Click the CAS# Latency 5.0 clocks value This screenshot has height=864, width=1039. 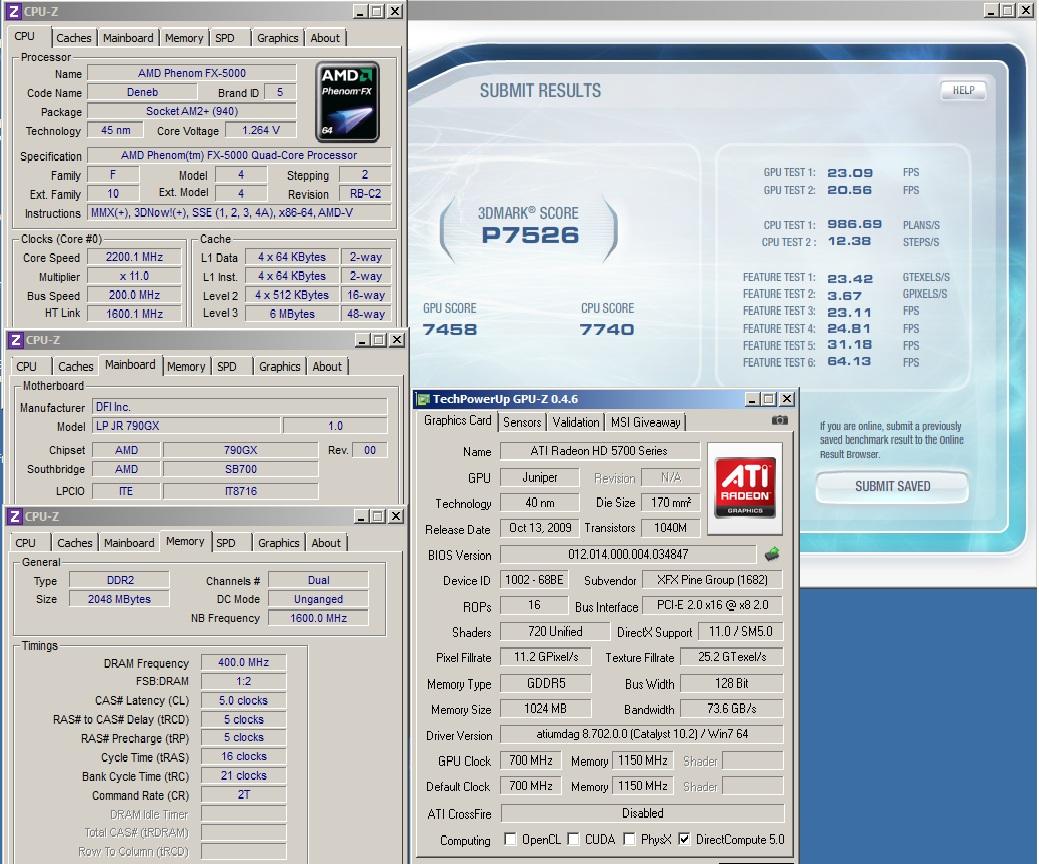[x=243, y=700]
